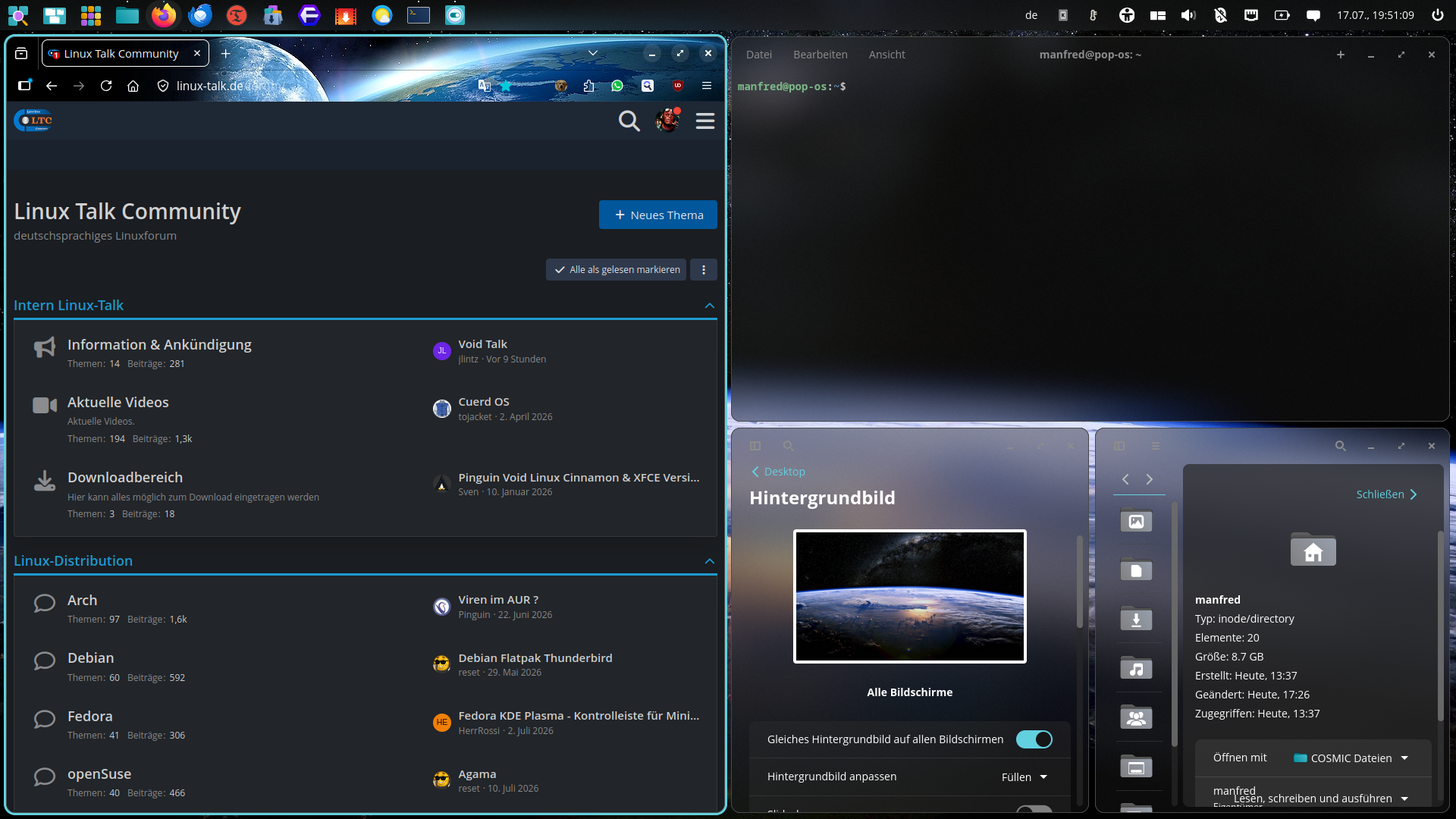This screenshot has width=1456, height=819.
Task: Open the forum user avatar menu
Action: click(x=668, y=121)
